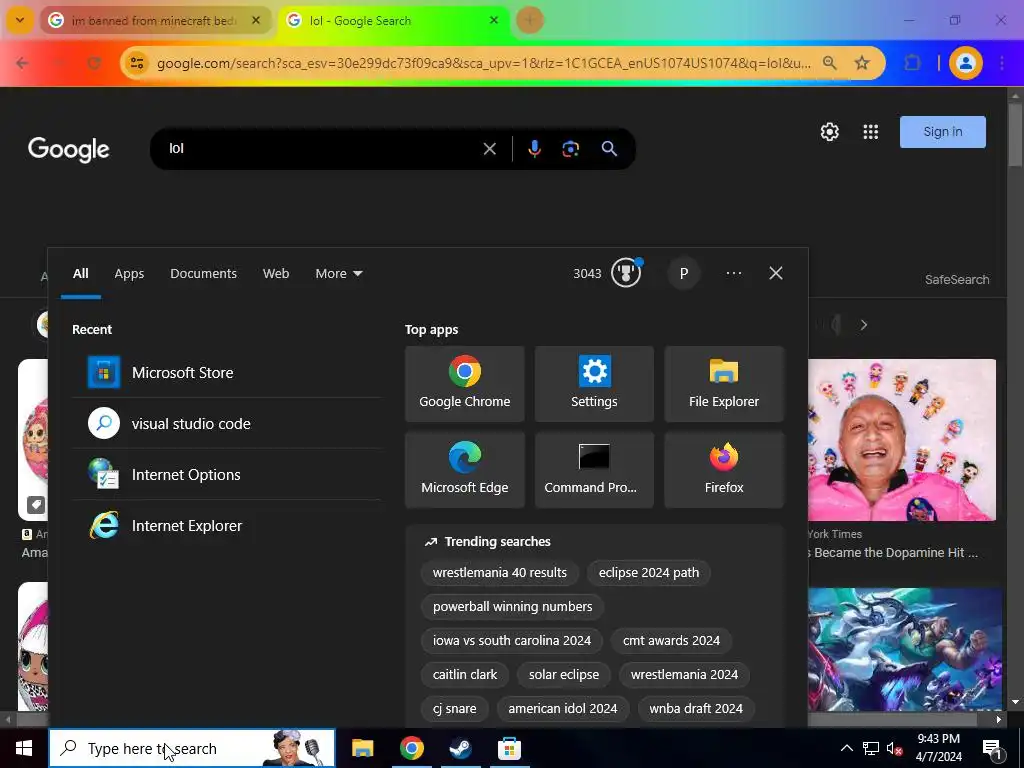
Task: Click muted volume tray icon
Action: click(x=894, y=748)
